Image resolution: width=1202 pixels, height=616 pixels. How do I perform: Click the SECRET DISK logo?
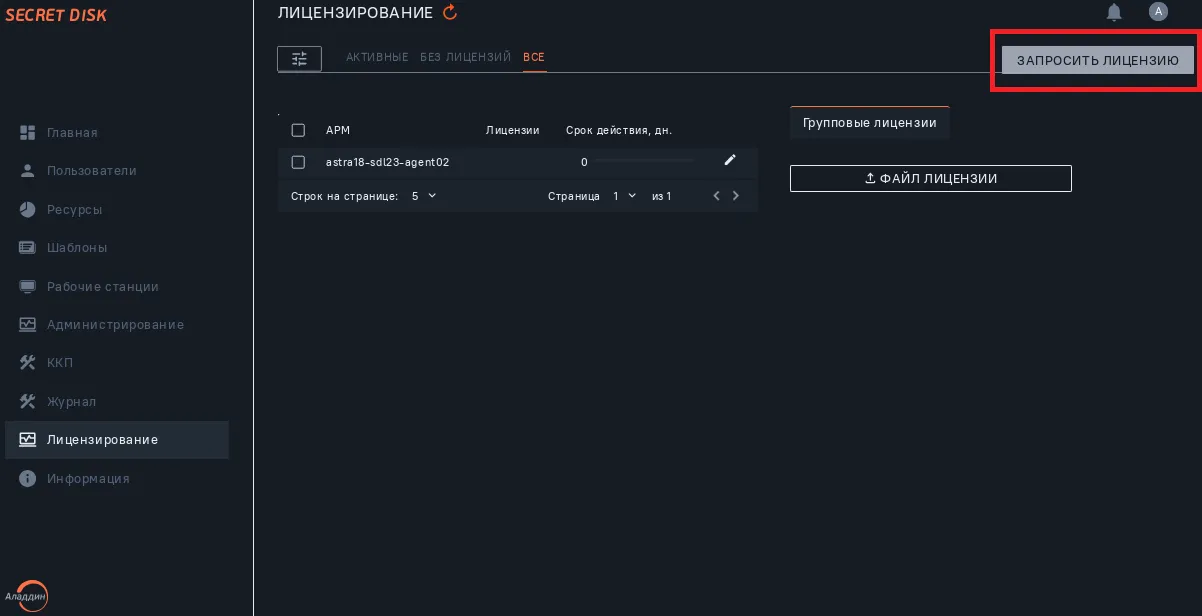pos(56,15)
